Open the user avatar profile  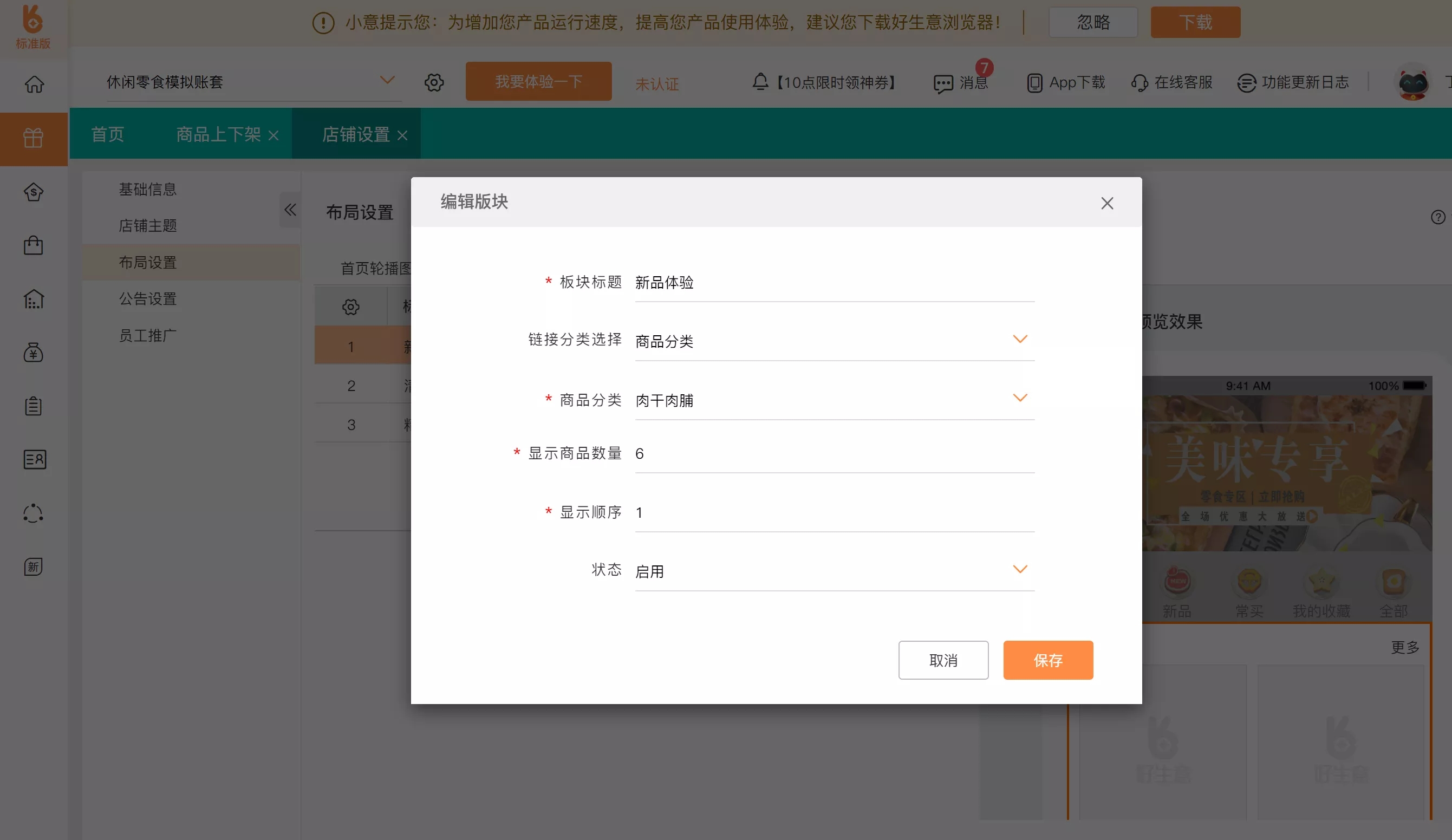click(1413, 82)
